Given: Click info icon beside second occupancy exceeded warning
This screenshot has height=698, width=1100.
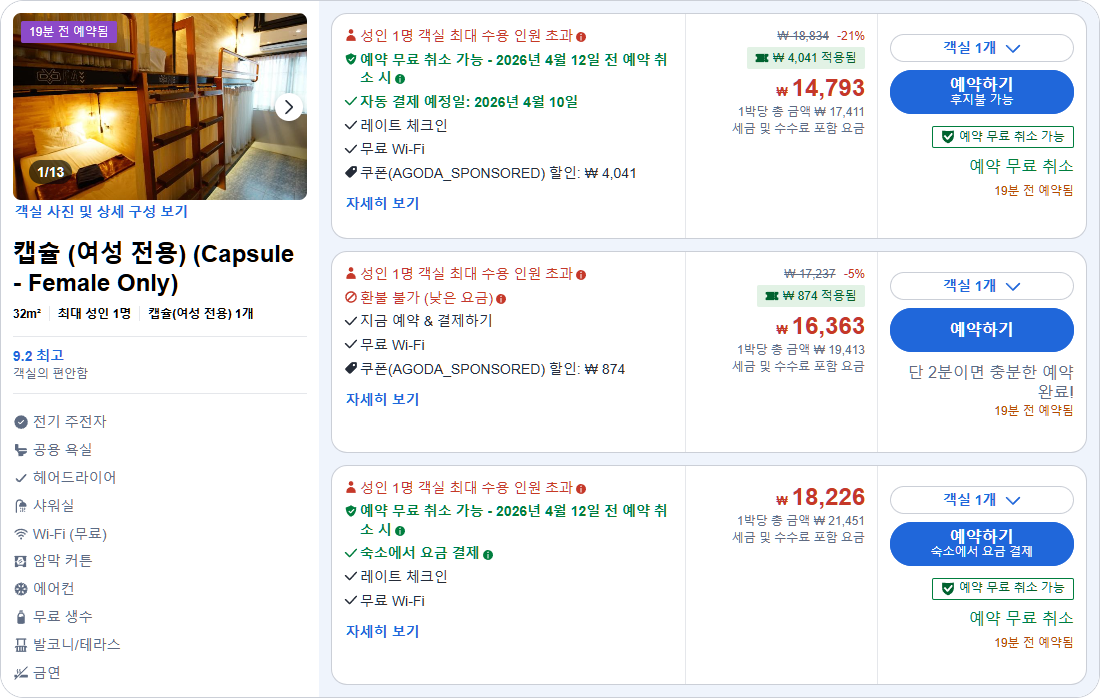Looking at the screenshot, I should [581, 274].
